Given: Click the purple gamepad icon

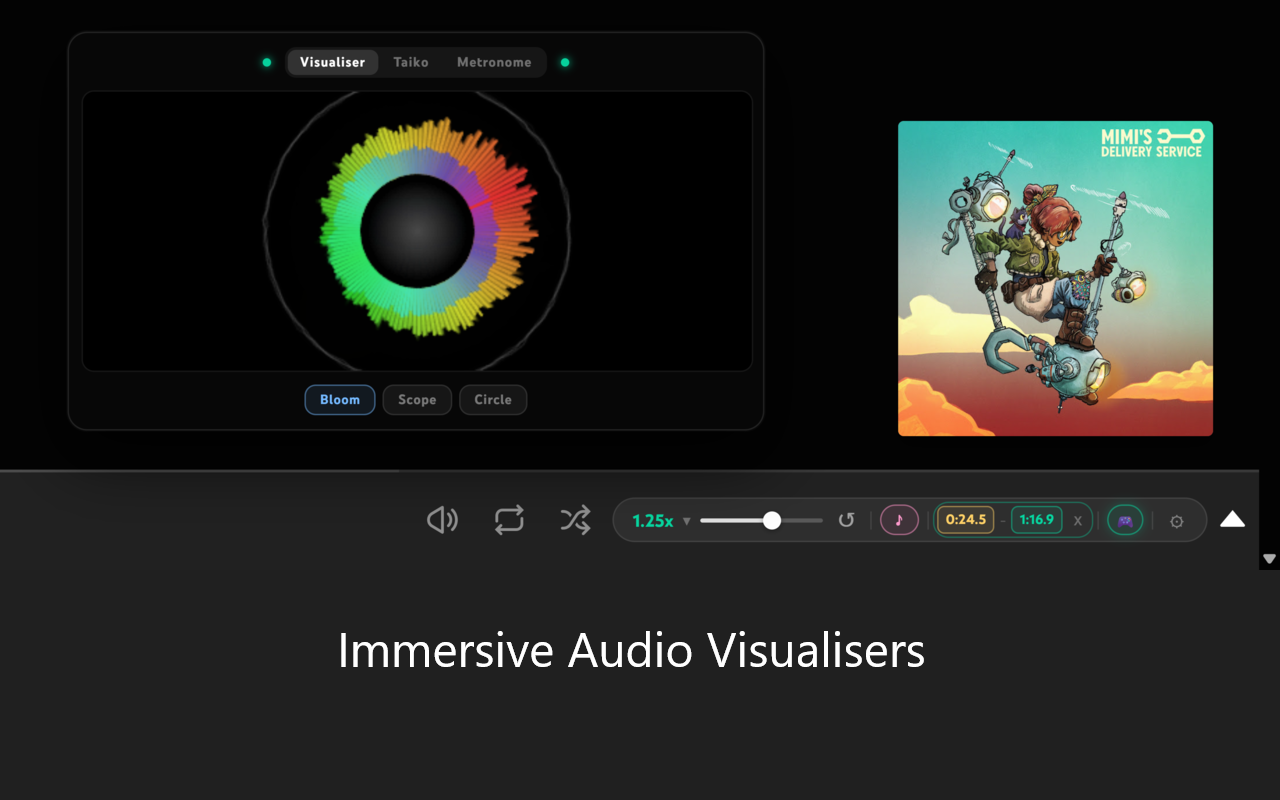Looking at the screenshot, I should pos(1125,520).
